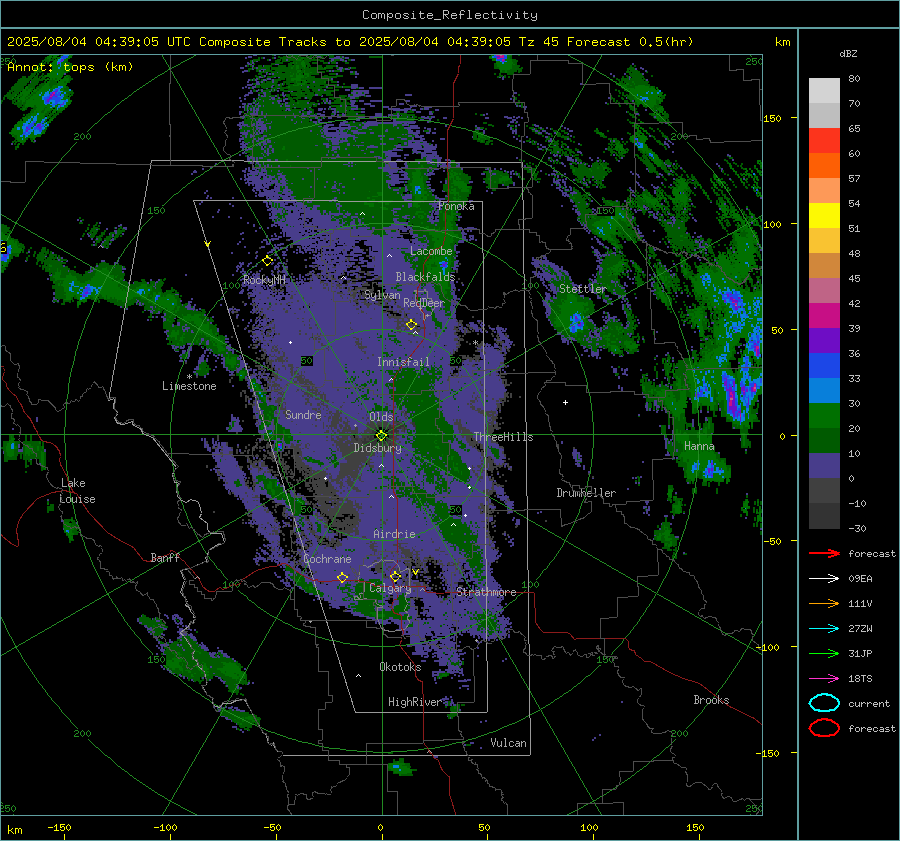This screenshot has height=841, width=900.
Task: Click the Olds city label
Action: (x=381, y=417)
